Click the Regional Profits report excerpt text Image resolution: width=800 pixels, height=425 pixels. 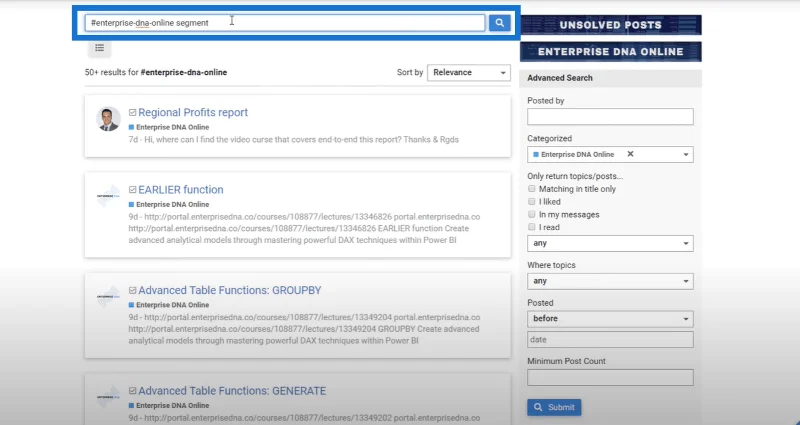point(293,139)
